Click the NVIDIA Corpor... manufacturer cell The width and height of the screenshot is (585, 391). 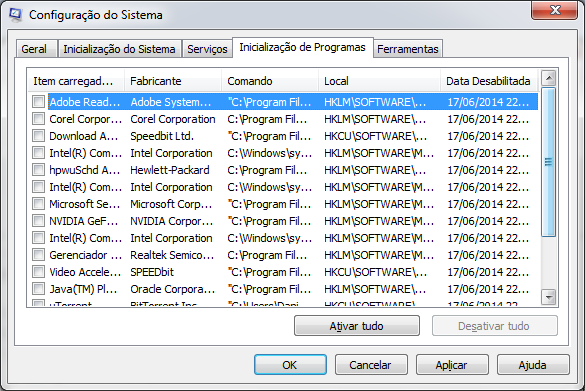[172, 221]
